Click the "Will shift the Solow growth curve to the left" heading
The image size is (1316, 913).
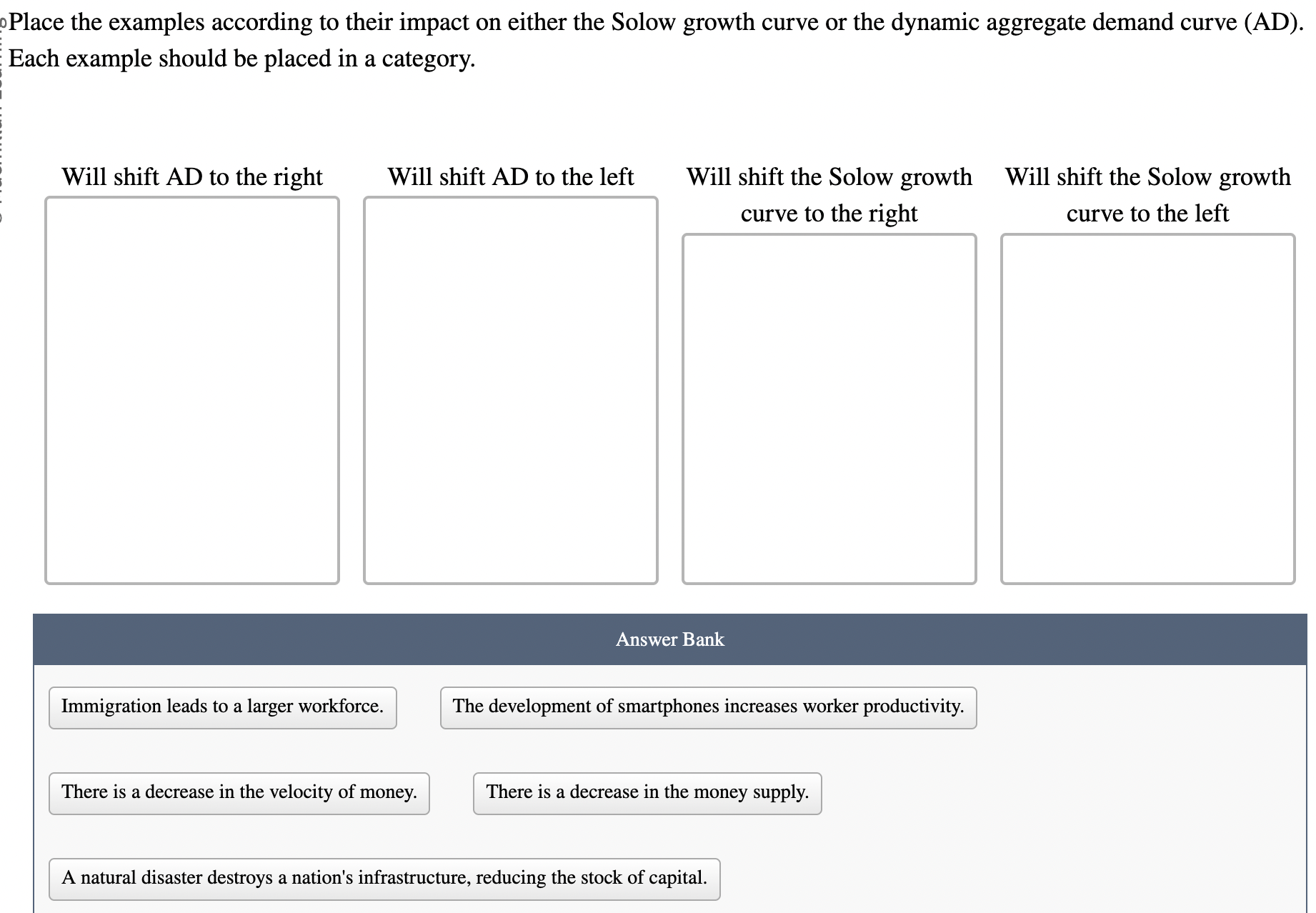1147,194
